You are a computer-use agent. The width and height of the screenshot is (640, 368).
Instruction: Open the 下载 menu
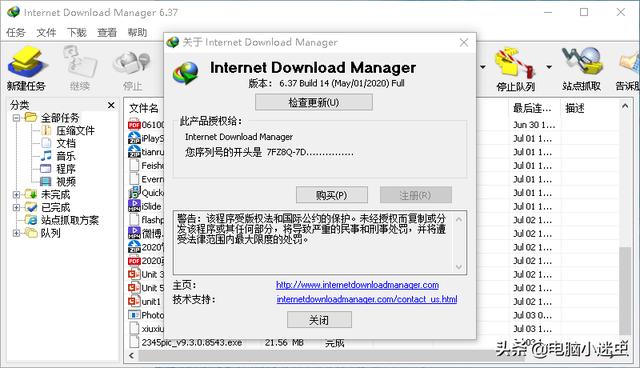77,32
